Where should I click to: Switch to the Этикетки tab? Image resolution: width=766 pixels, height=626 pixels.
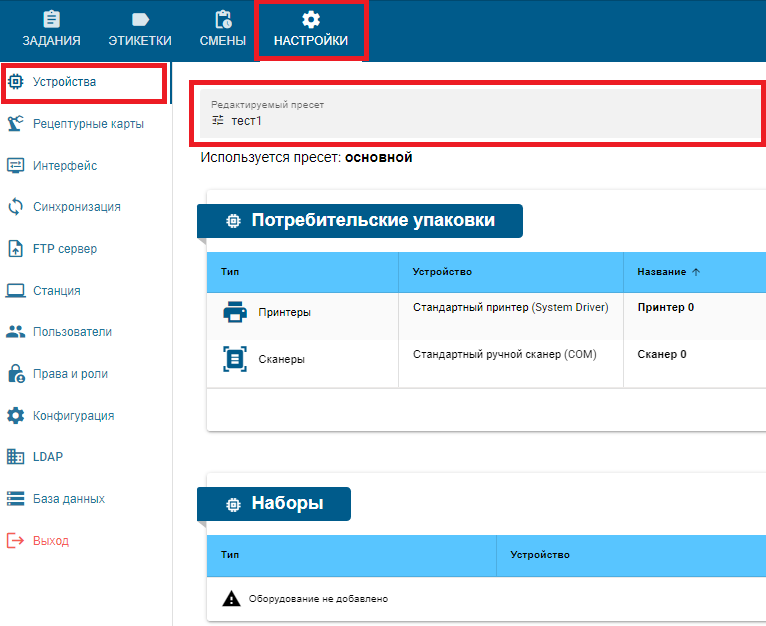click(x=140, y=30)
